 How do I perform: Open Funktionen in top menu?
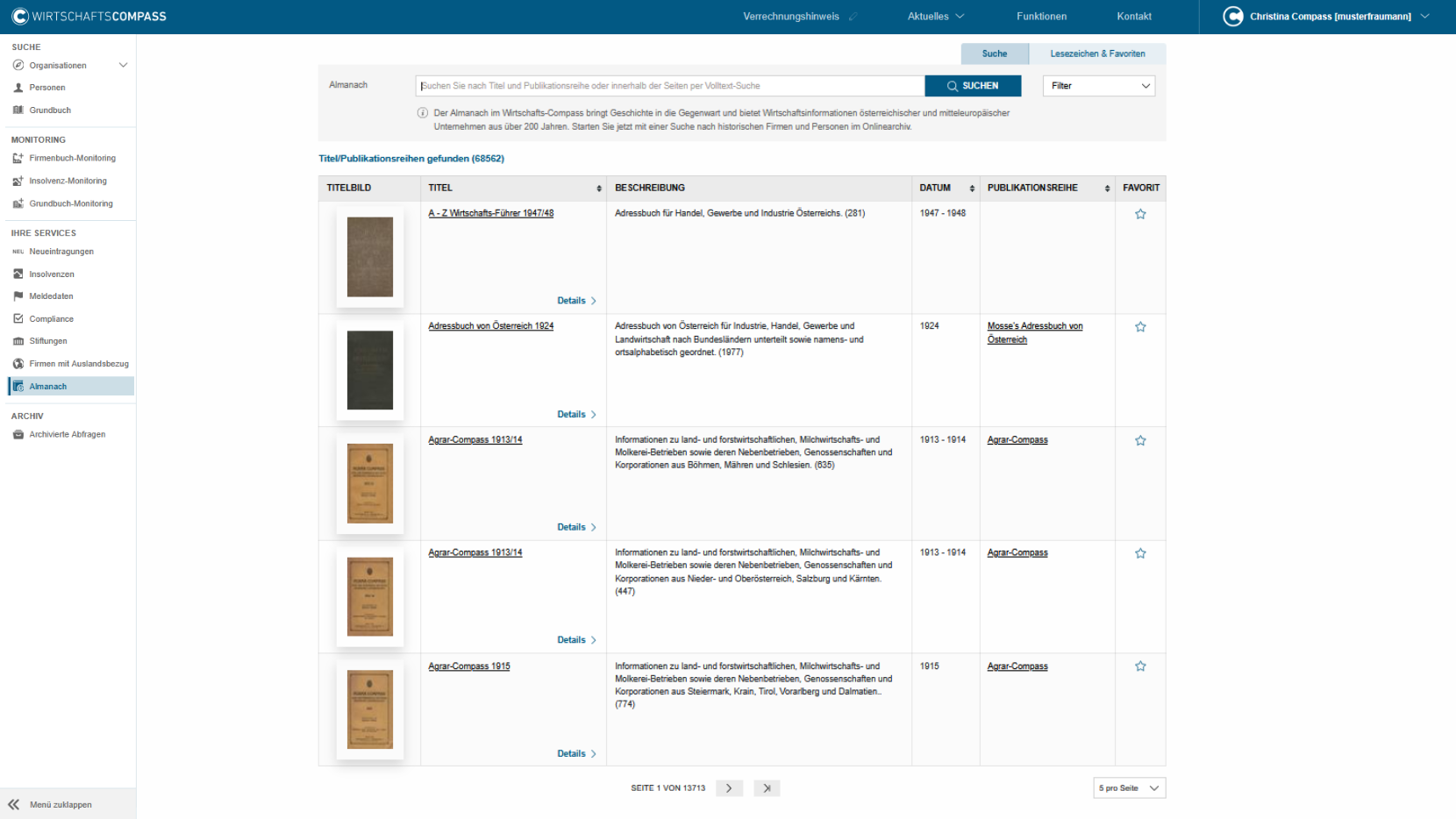[x=1041, y=17]
